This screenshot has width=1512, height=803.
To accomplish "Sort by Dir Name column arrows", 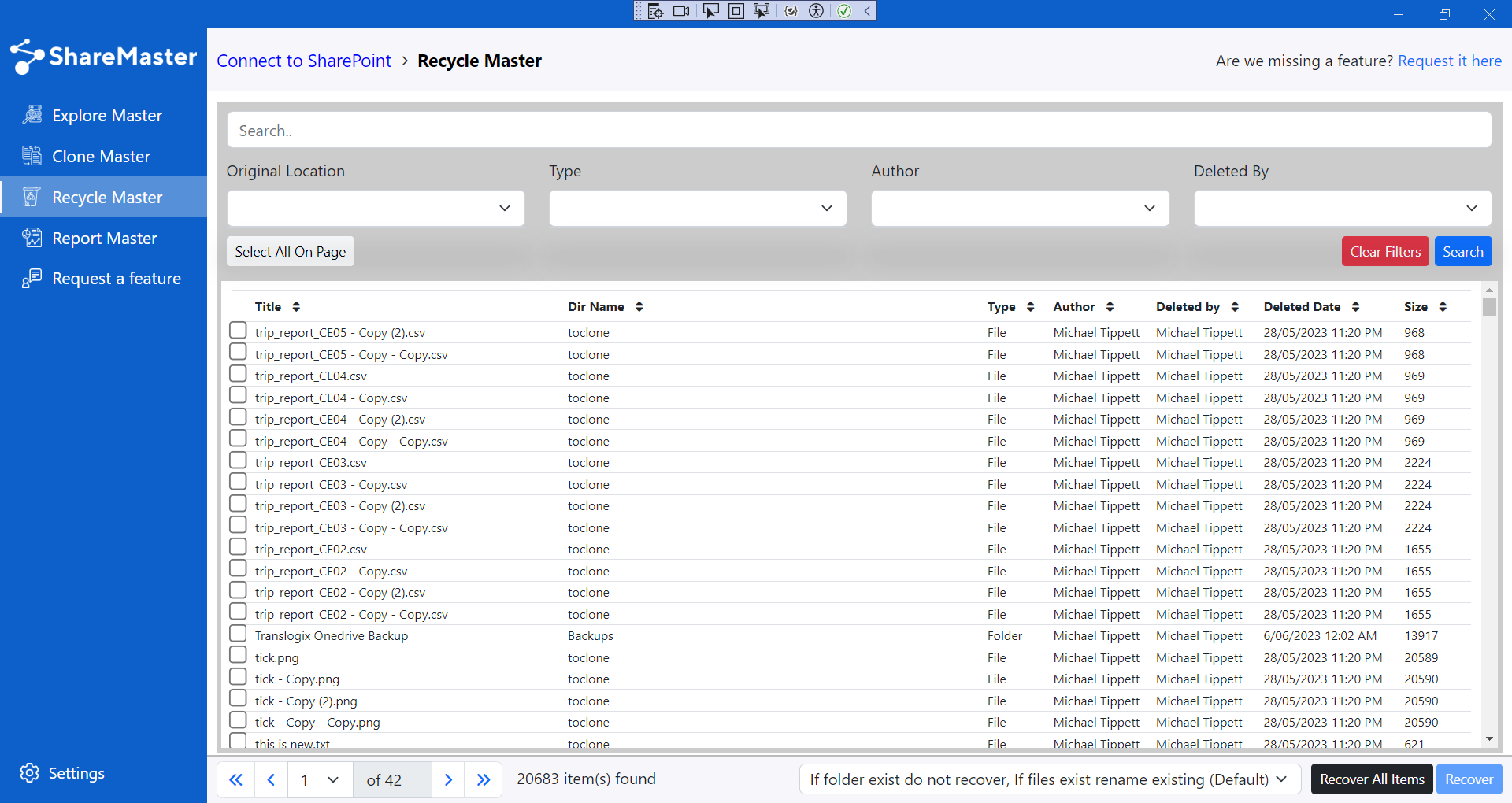I will pyautogui.click(x=639, y=307).
